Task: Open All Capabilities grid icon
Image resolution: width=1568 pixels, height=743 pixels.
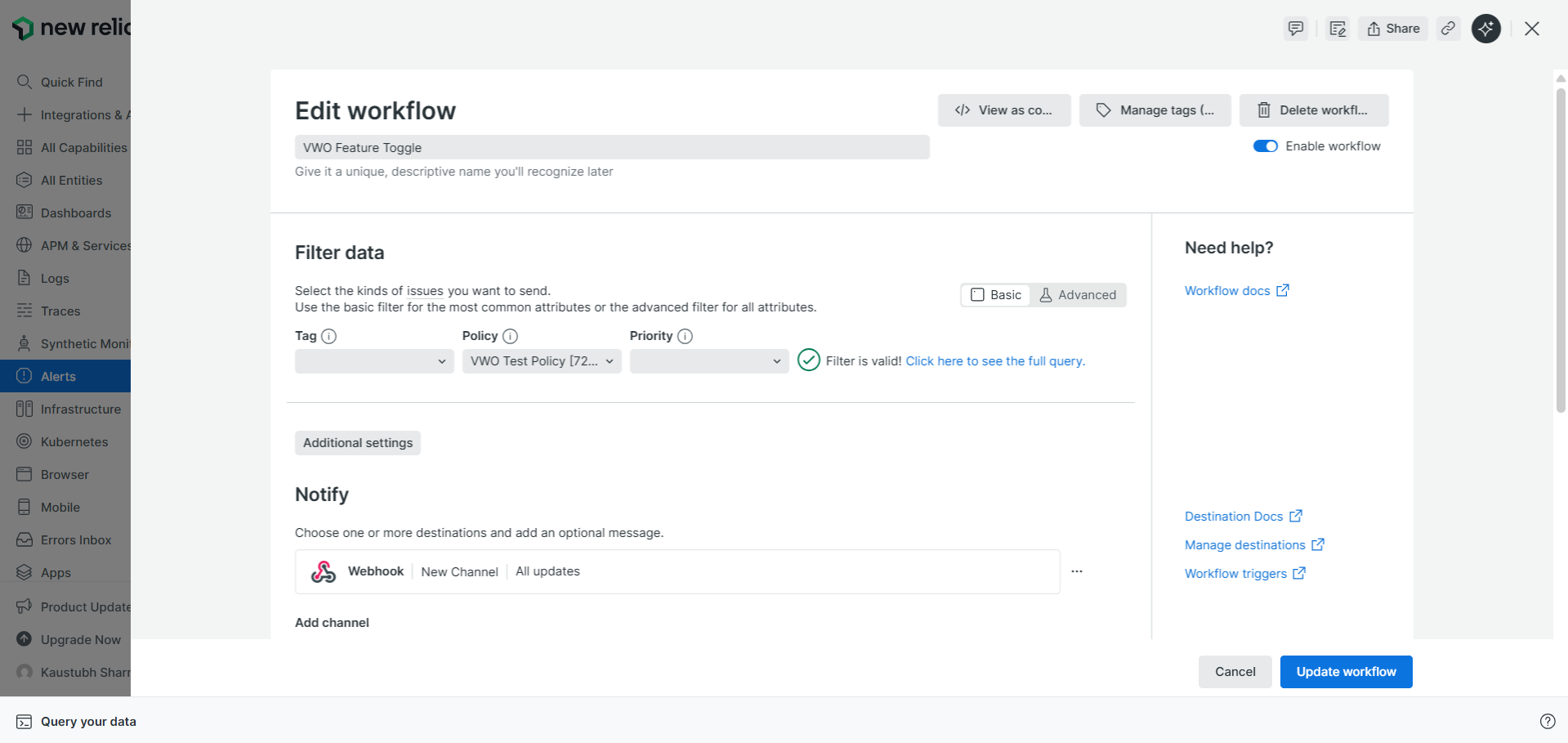Action: coord(25,147)
